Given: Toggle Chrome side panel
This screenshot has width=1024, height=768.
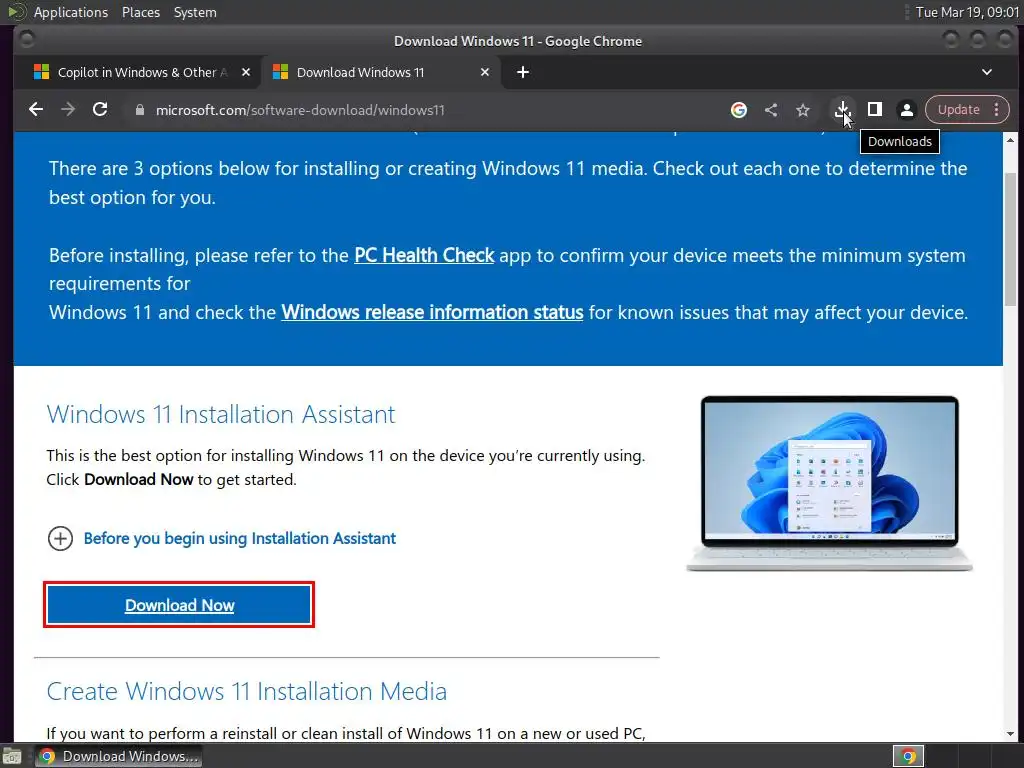Looking at the screenshot, I should pos(874,110).
